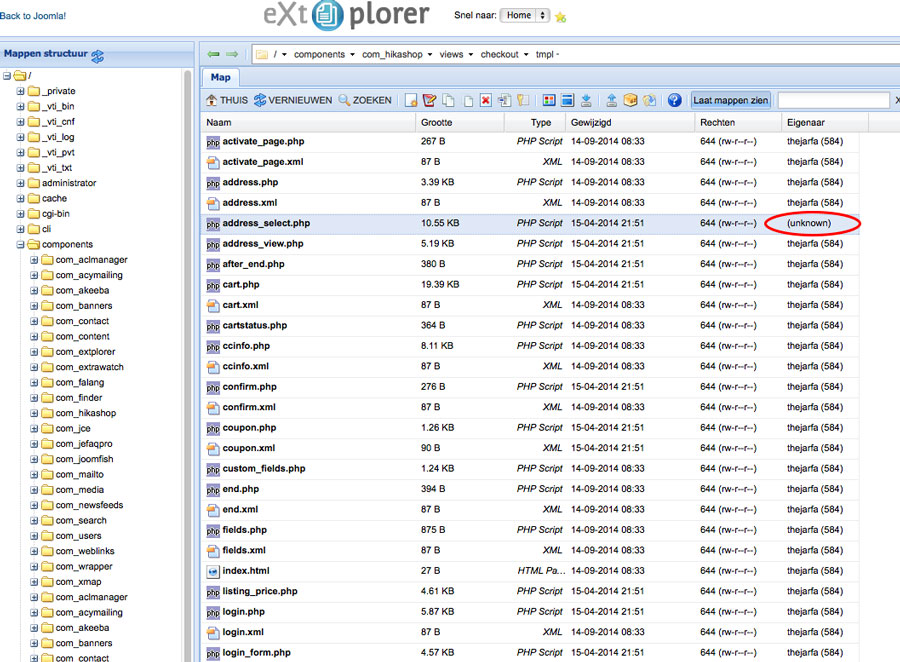
Task: Collapse the components folder in tree
Action: click(x=20, y=244)
